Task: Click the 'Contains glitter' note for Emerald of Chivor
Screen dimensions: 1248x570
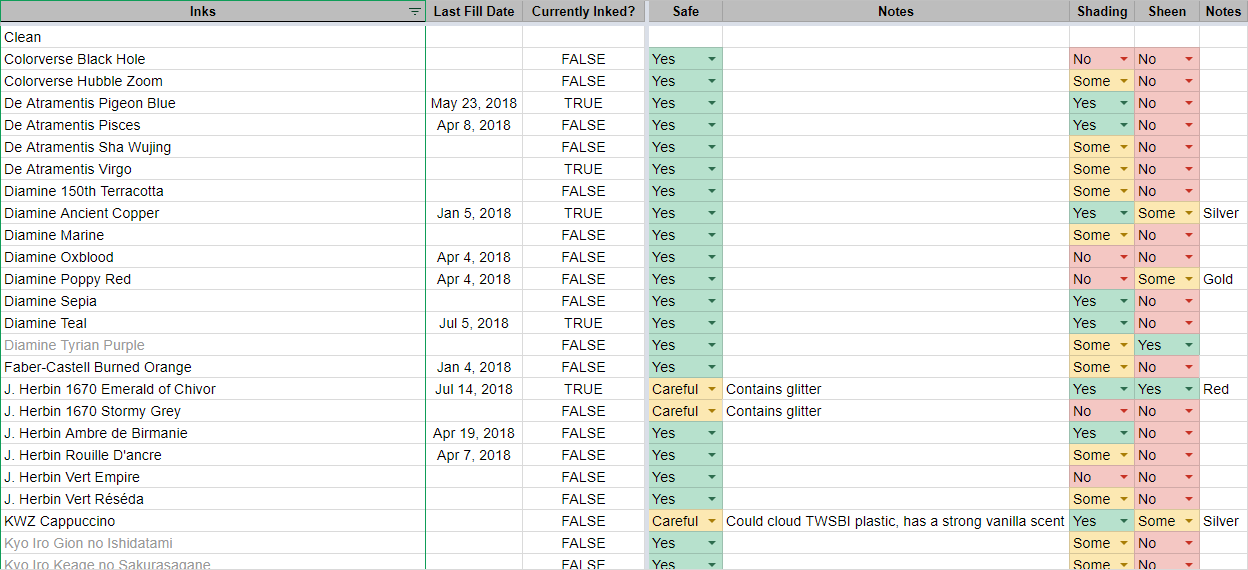Action: (x=774, y=389)
